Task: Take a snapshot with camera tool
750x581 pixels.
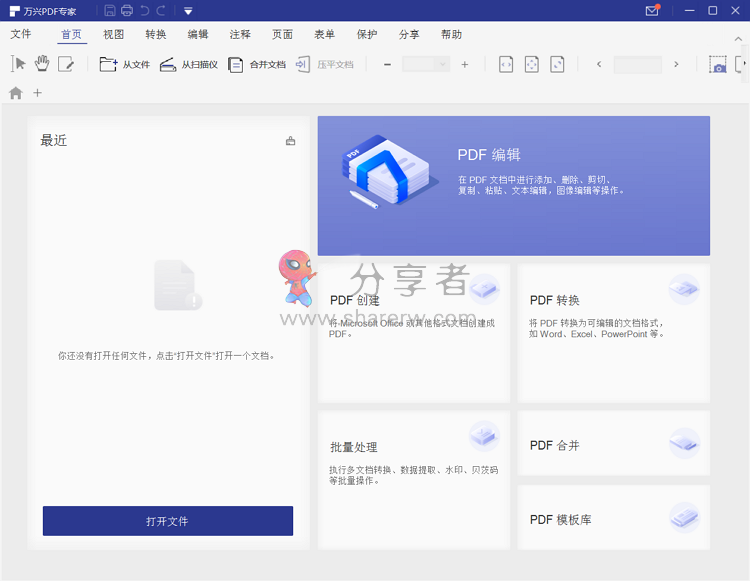Action: click(x=717, y=64)
